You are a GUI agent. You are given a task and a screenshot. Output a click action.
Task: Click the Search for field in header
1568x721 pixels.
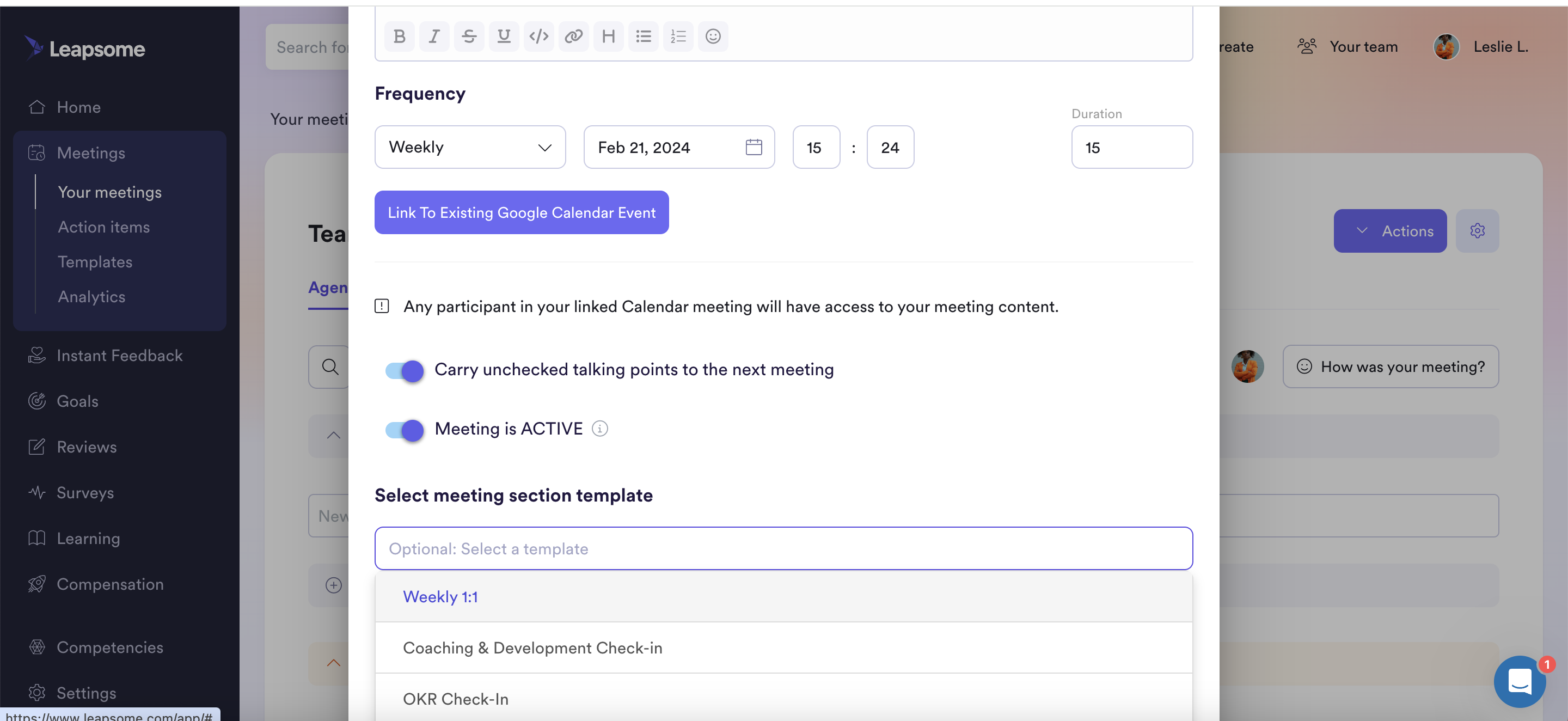308,47
